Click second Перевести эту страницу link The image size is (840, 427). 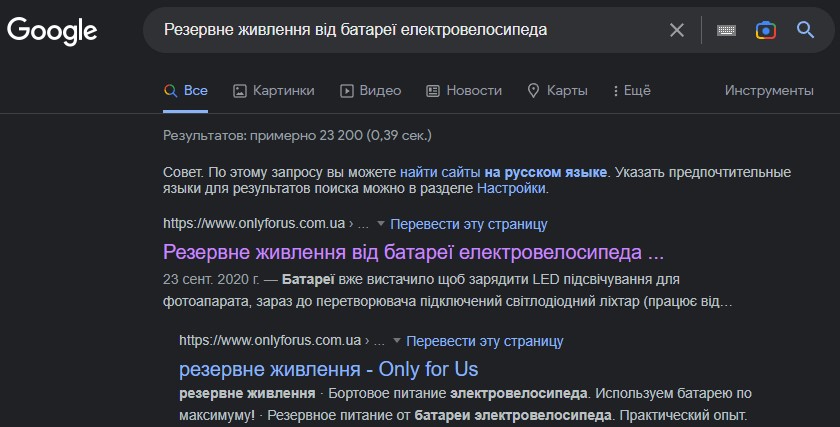click(485, 341)
